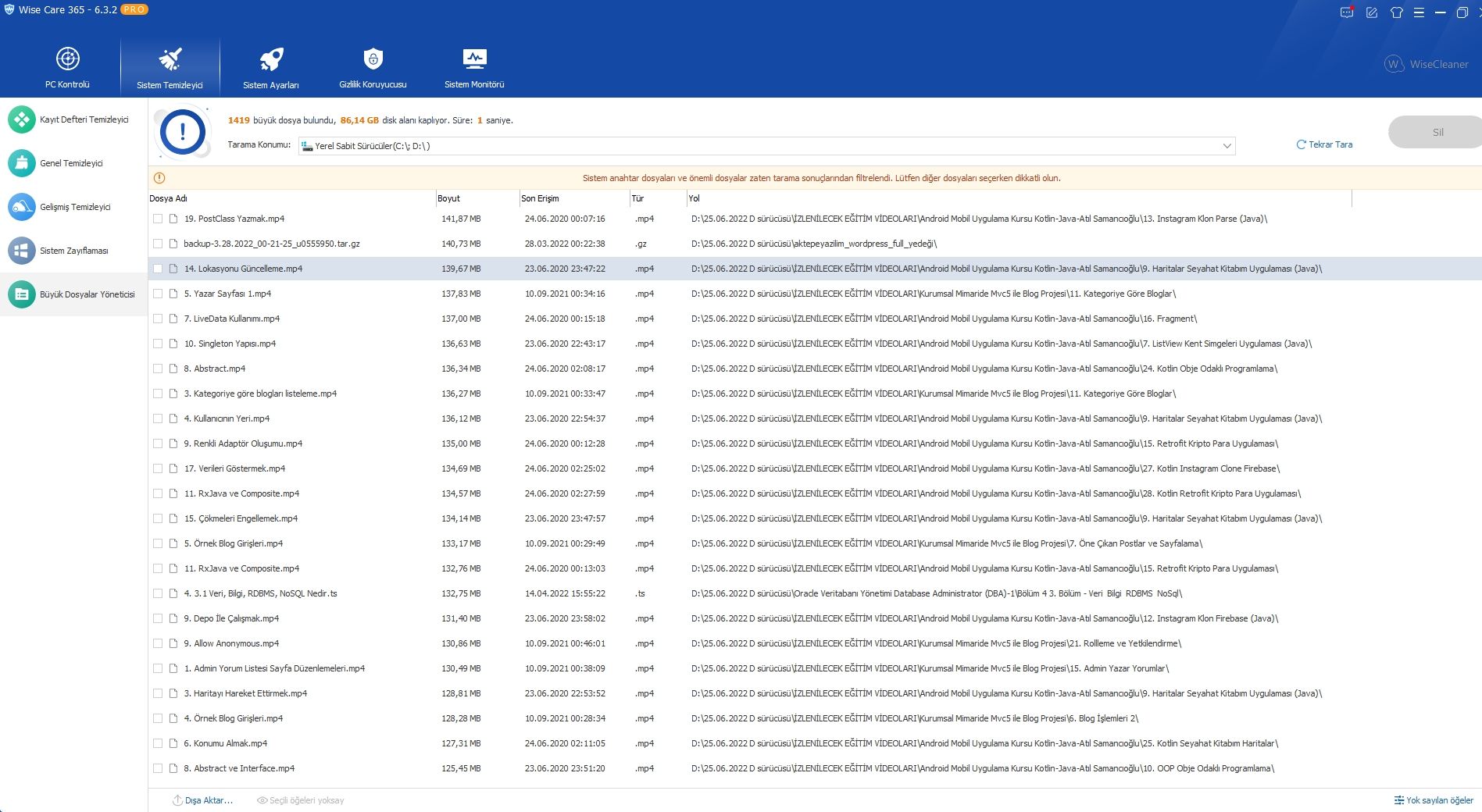
Task: Start a rescan with Tekrar Tara
Action: click(x=1324, y=144)
